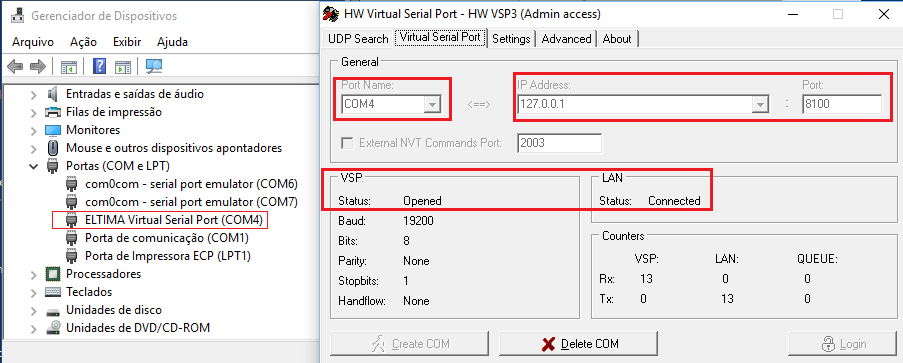Open the Port Name COM4 dropdown
This screenshot has height=363, width=903.
pyautogui.click(x=432, y=104)
